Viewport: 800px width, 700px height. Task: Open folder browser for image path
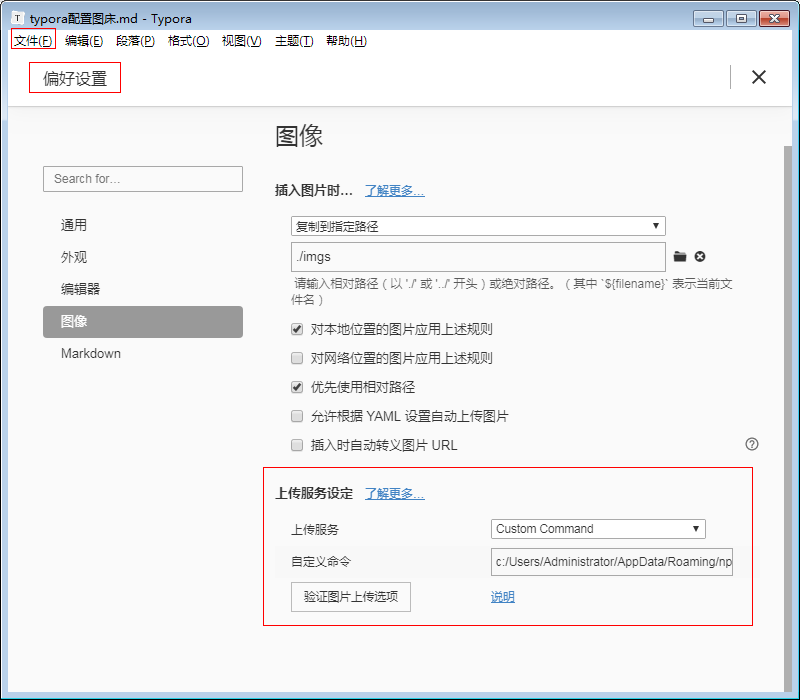(x=680, y=257)
